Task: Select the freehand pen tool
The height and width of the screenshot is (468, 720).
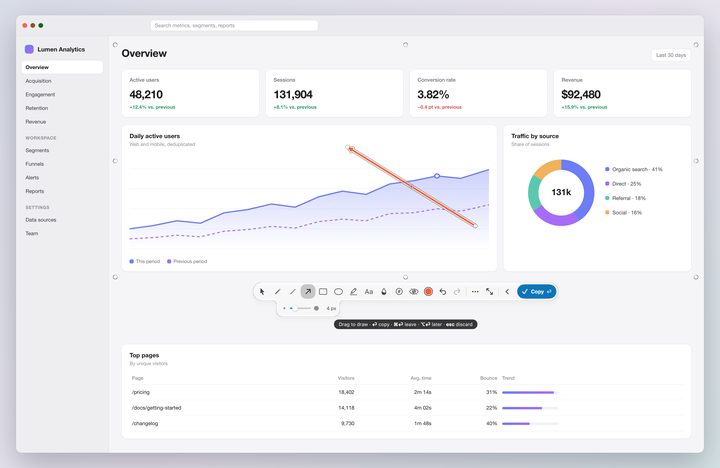Action: pos(277,292)
